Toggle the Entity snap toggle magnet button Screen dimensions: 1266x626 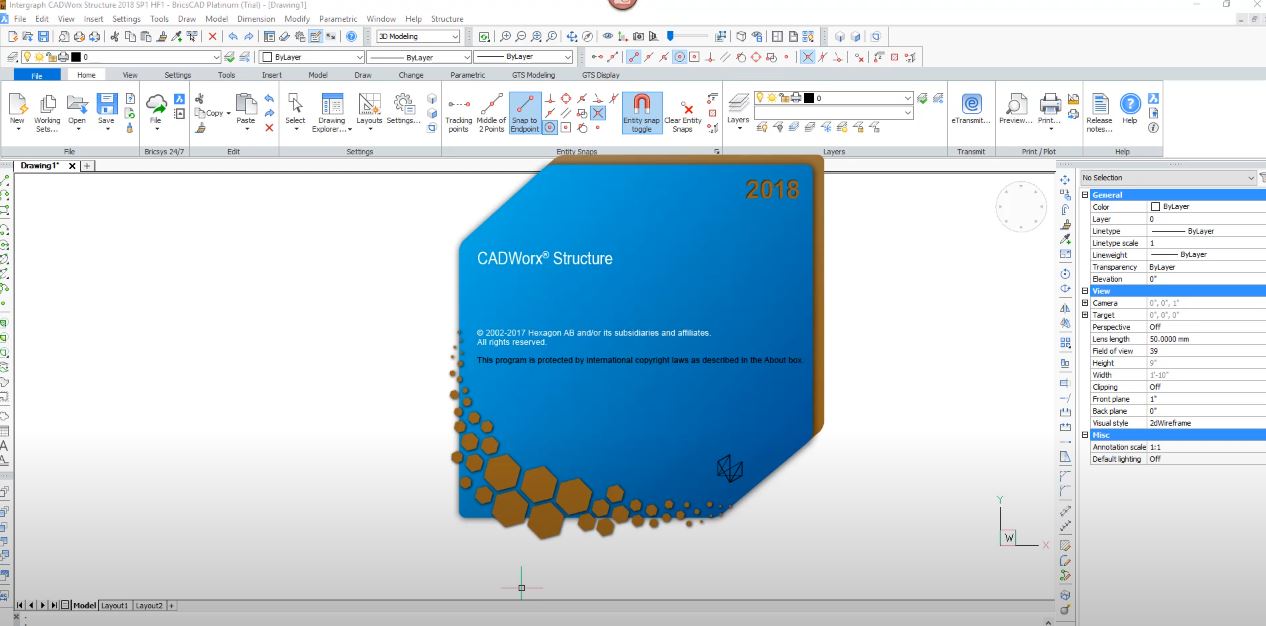click(641, 112)
